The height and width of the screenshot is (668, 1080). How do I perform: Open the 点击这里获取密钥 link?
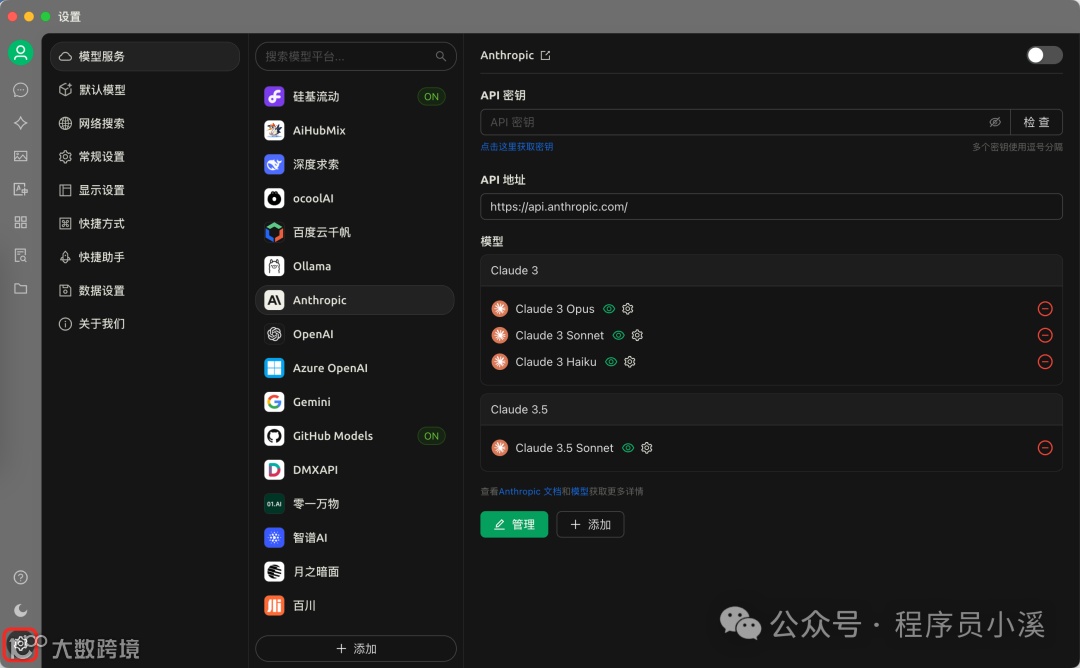point(517,147)
